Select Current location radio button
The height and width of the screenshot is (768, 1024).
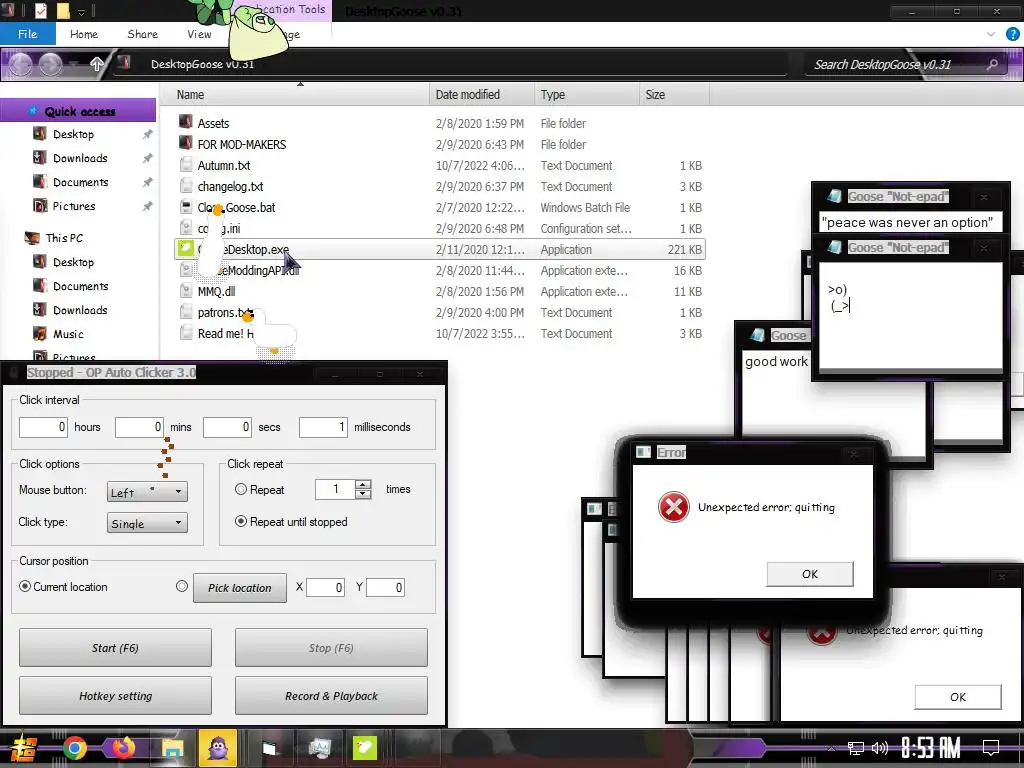point(25,586)
